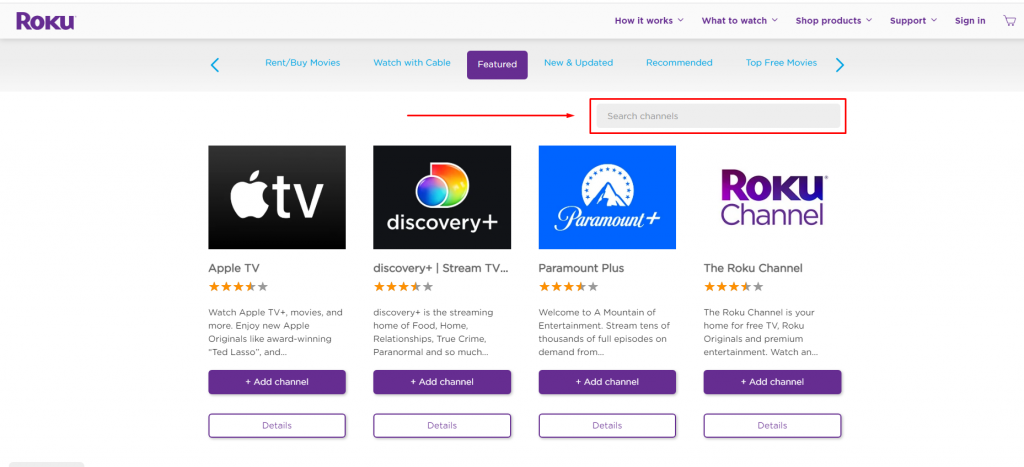The height and width of the screenshot is (467, 1024).
Task: Add The Roku Channel
Action: pyautogui.click(x=773, y=382)
